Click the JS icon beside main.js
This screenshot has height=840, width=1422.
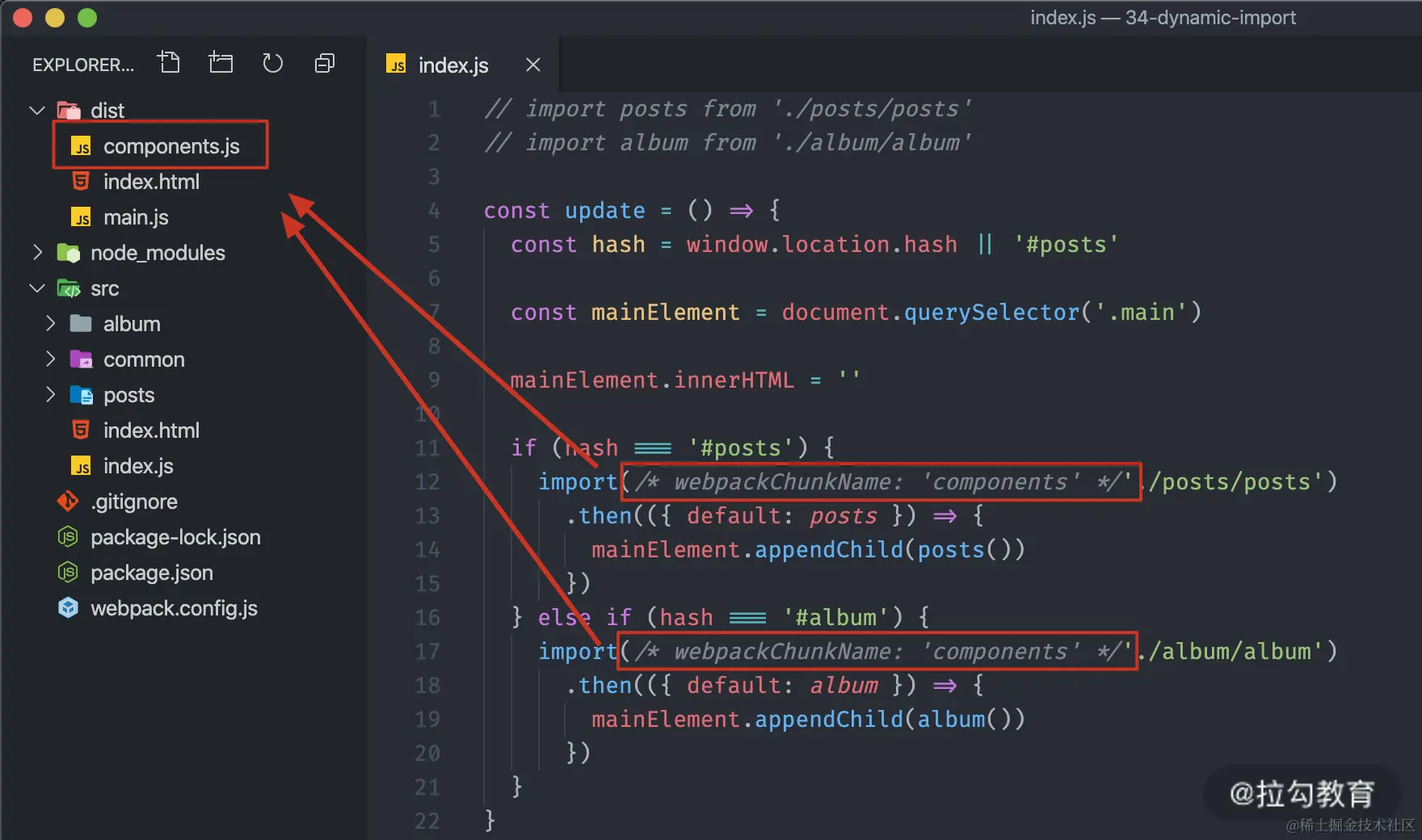(82, 217)
